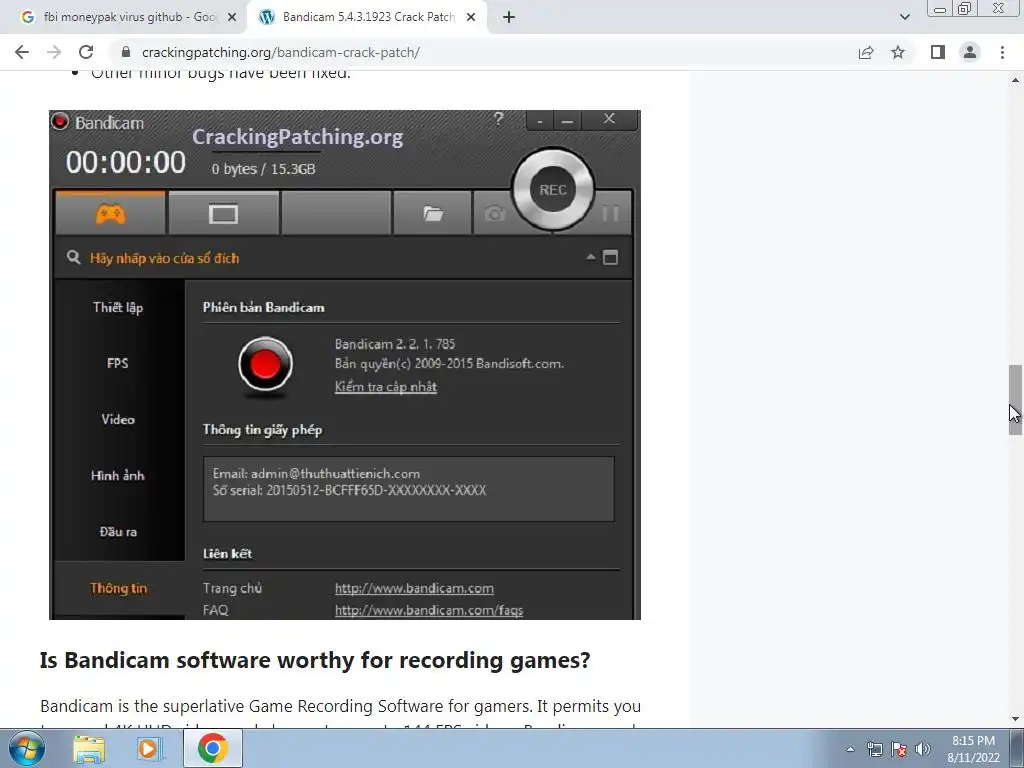Click the Chrome taskbar button
The height and width of the screenshot is (768, 1024).
click(x=212, y=748)
